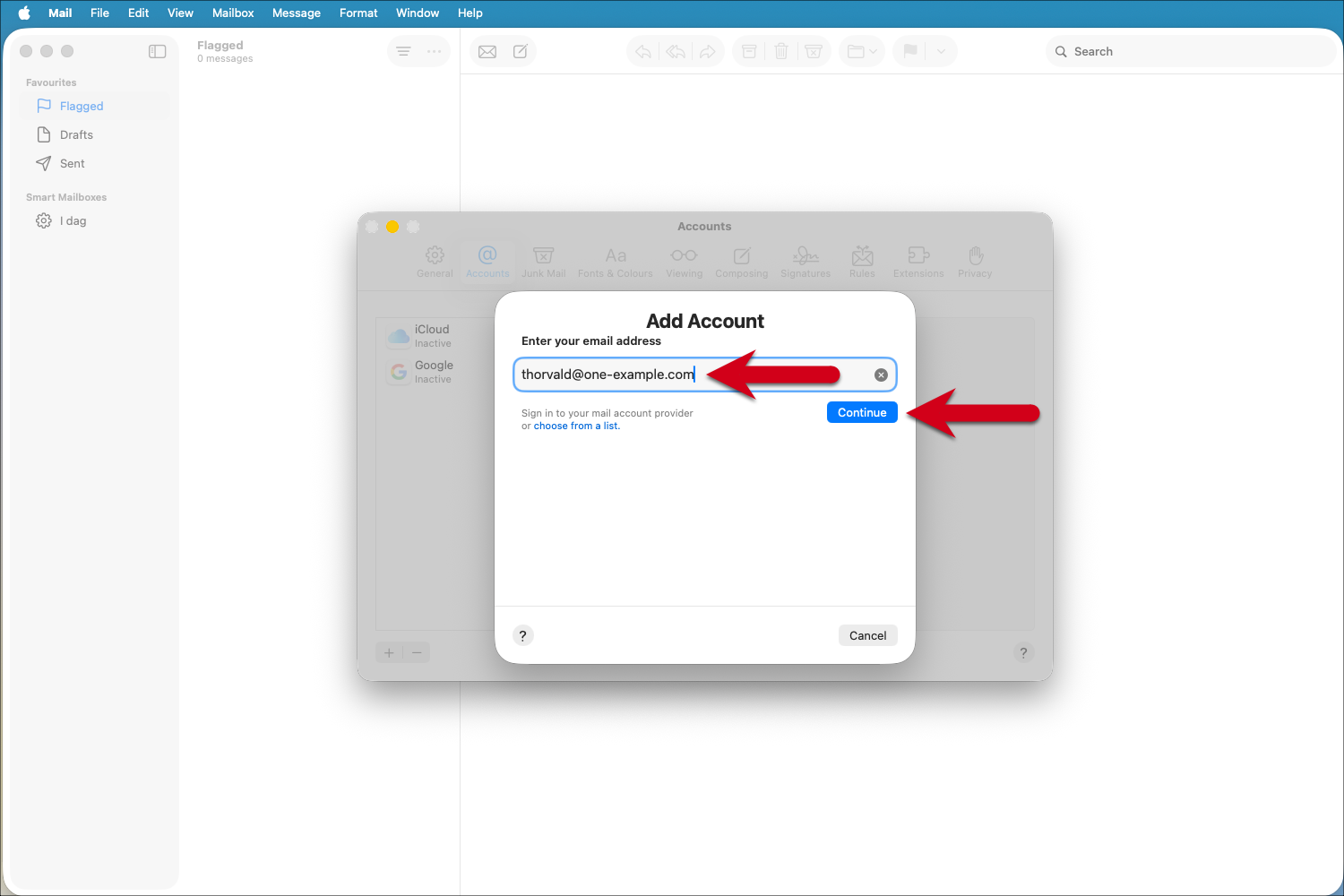Open the Signatures preferences pane

click(x=805, y=261)
